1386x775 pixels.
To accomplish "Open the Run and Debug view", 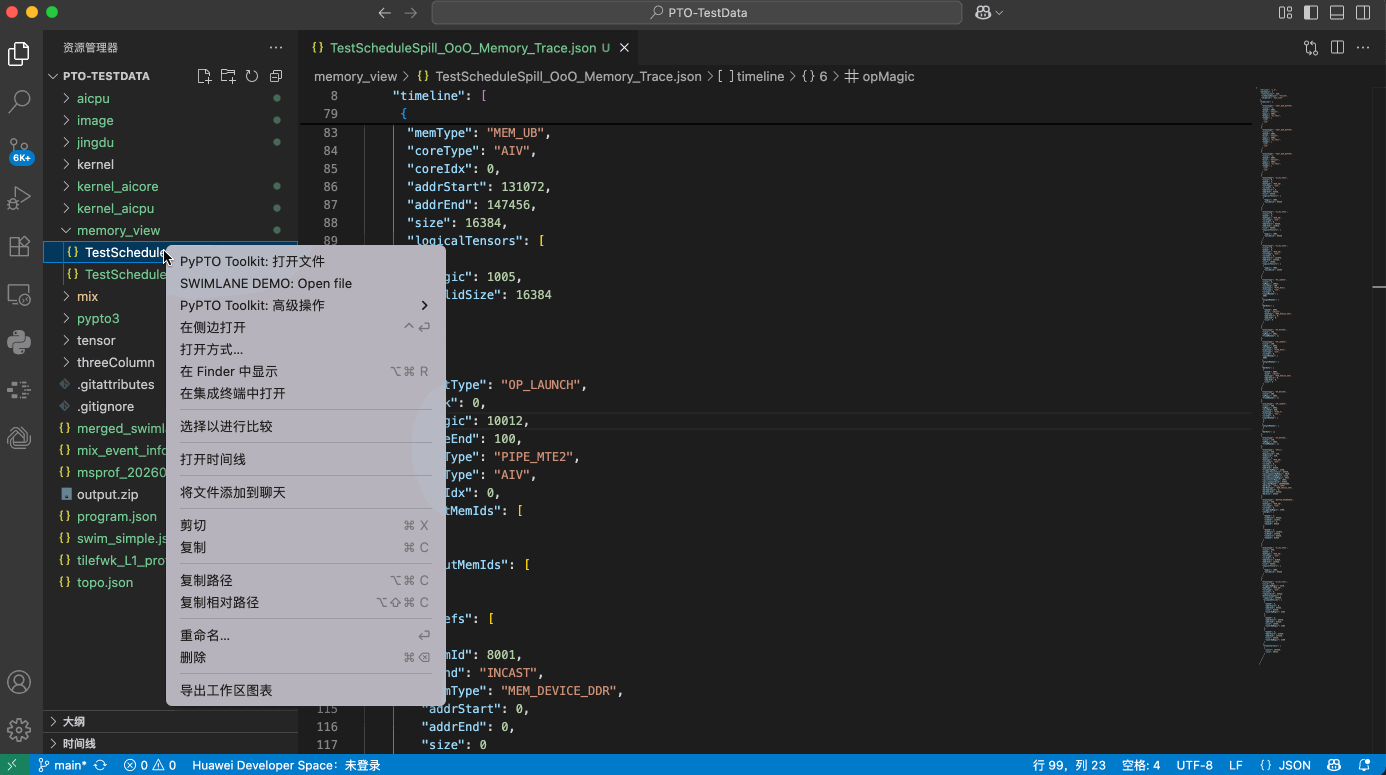I will (x=19, y=198).
